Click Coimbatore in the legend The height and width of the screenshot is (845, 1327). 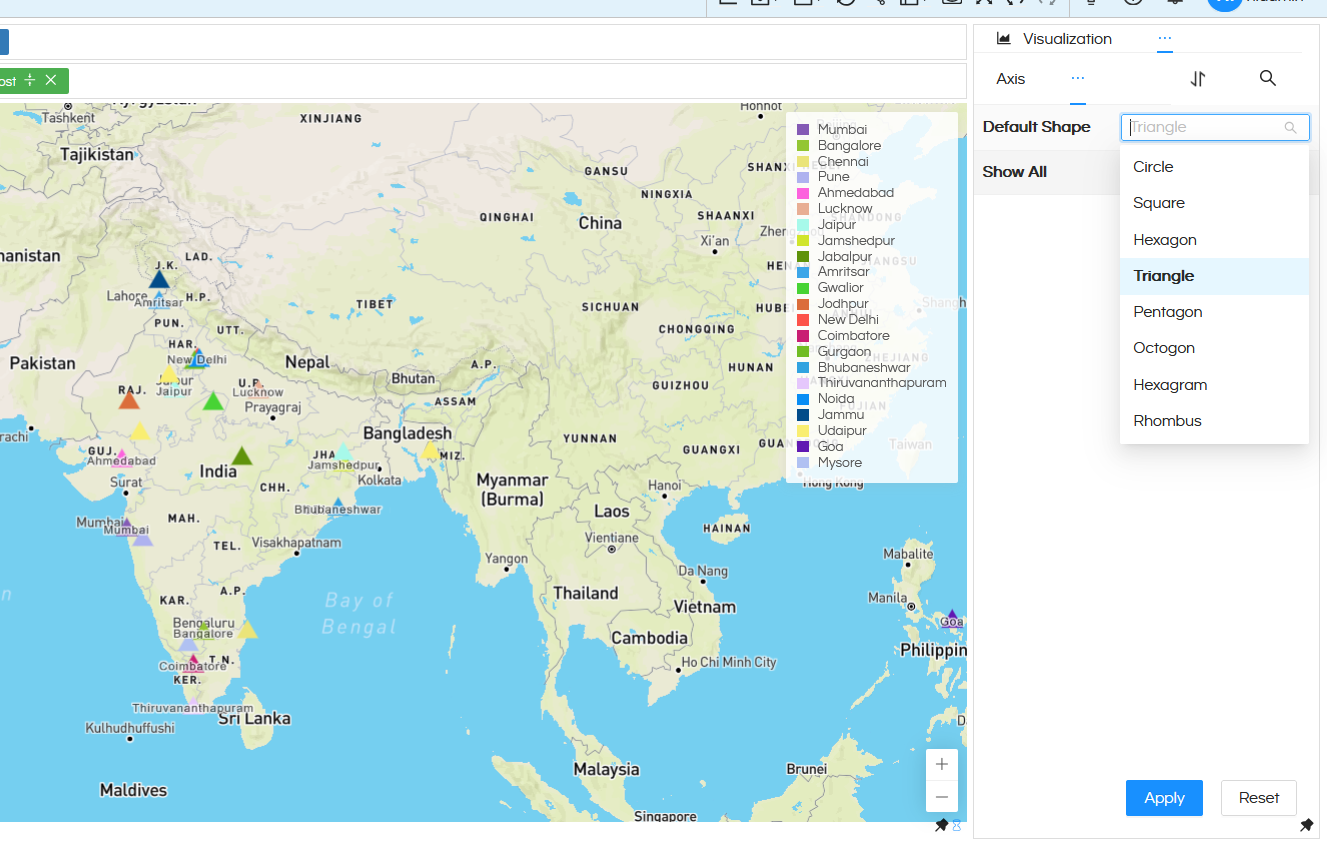[854, 336]
